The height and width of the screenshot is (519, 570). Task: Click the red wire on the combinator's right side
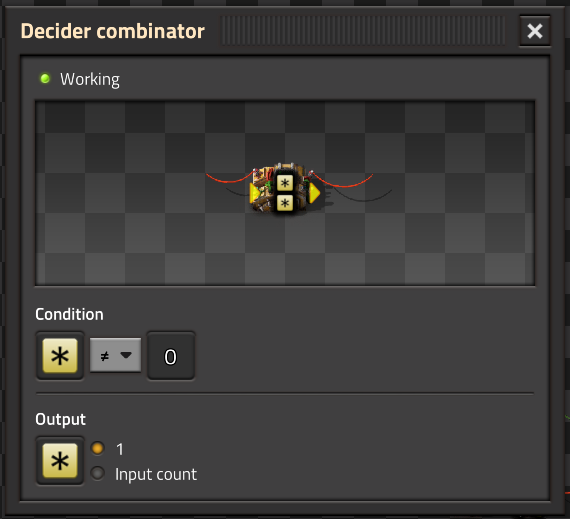[343, 181]
